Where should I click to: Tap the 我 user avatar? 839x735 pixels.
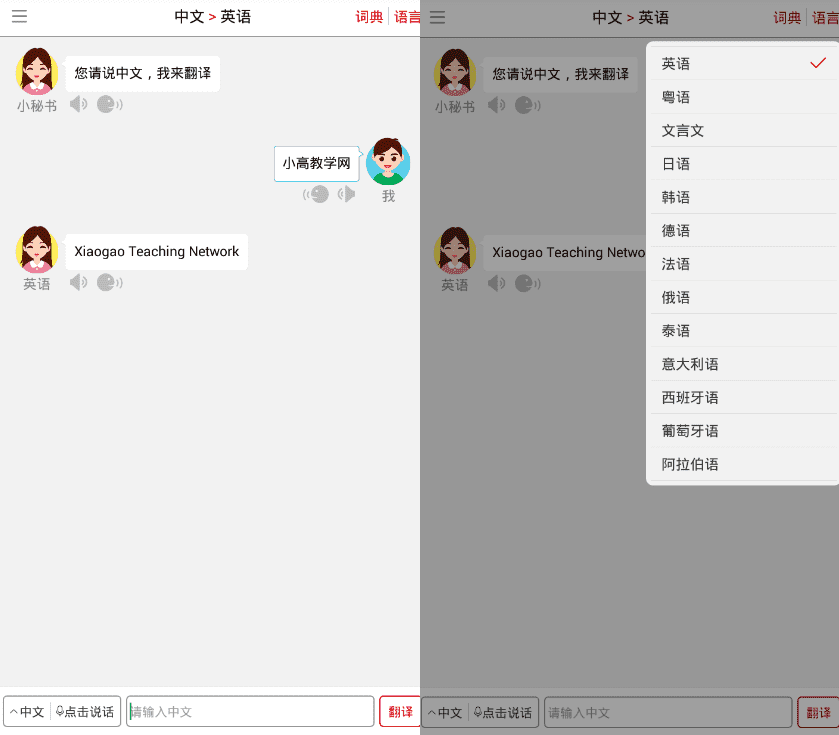388,162
